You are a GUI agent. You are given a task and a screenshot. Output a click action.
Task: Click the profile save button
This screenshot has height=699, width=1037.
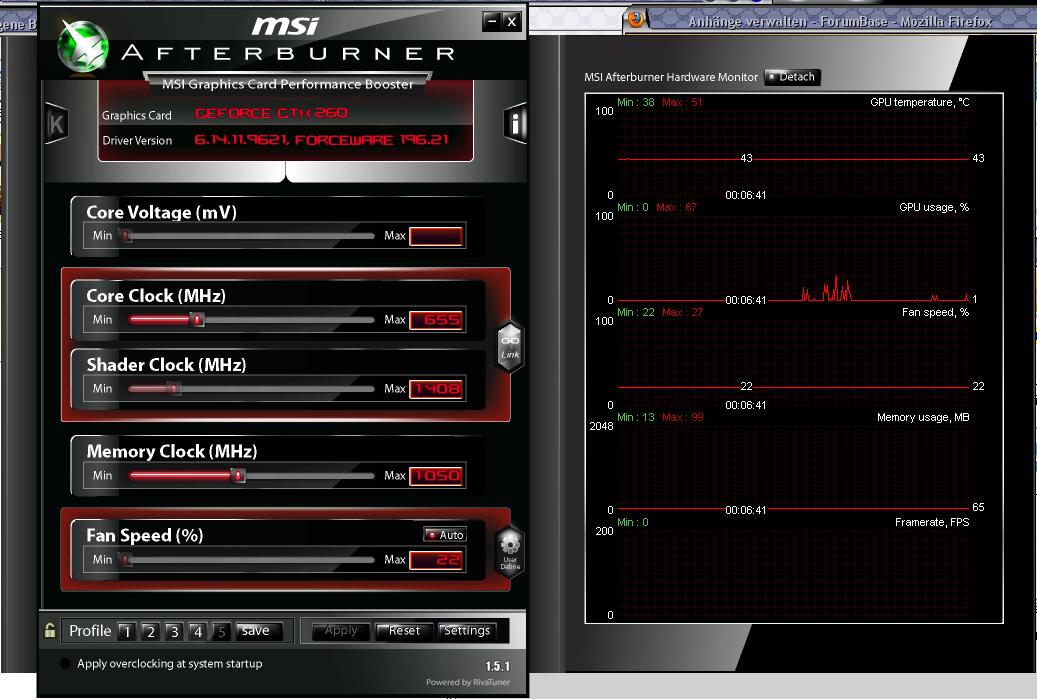[259, 631]
